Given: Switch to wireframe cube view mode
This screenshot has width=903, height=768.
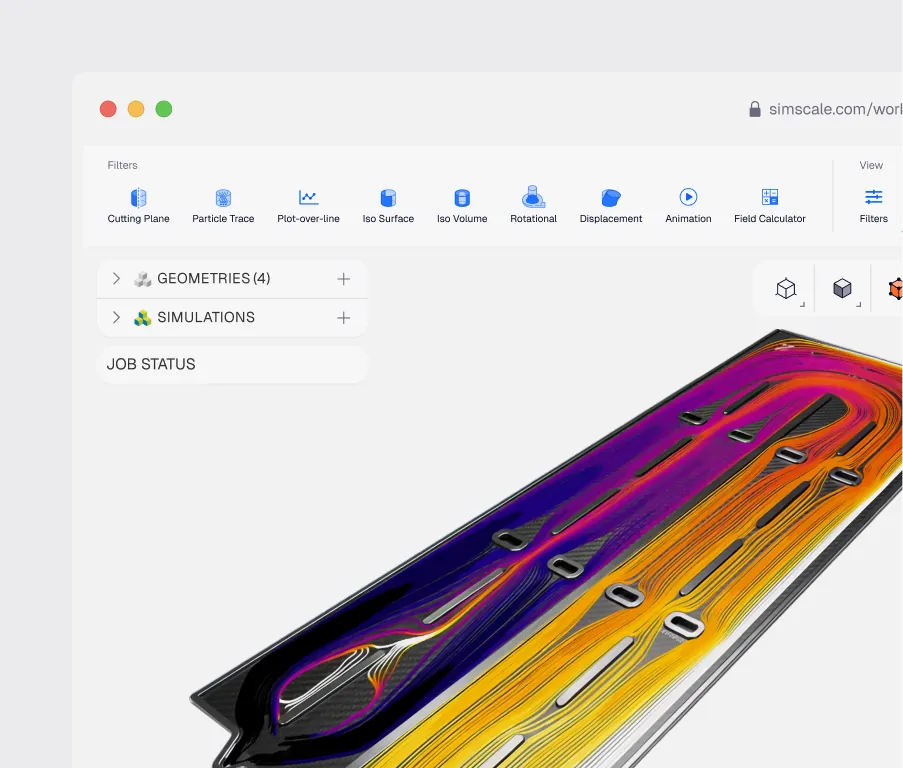Looking at the screenshot, I should point(786,288).
